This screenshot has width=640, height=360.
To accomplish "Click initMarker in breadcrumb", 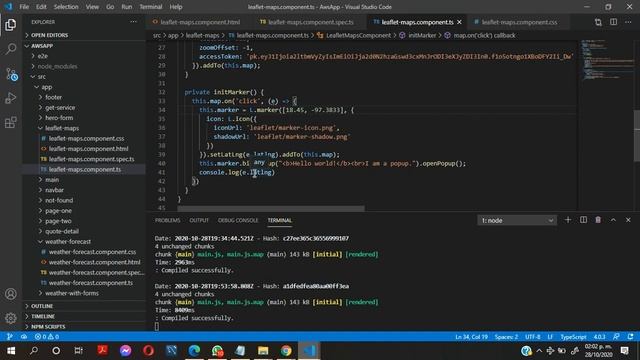I will 422,36.
